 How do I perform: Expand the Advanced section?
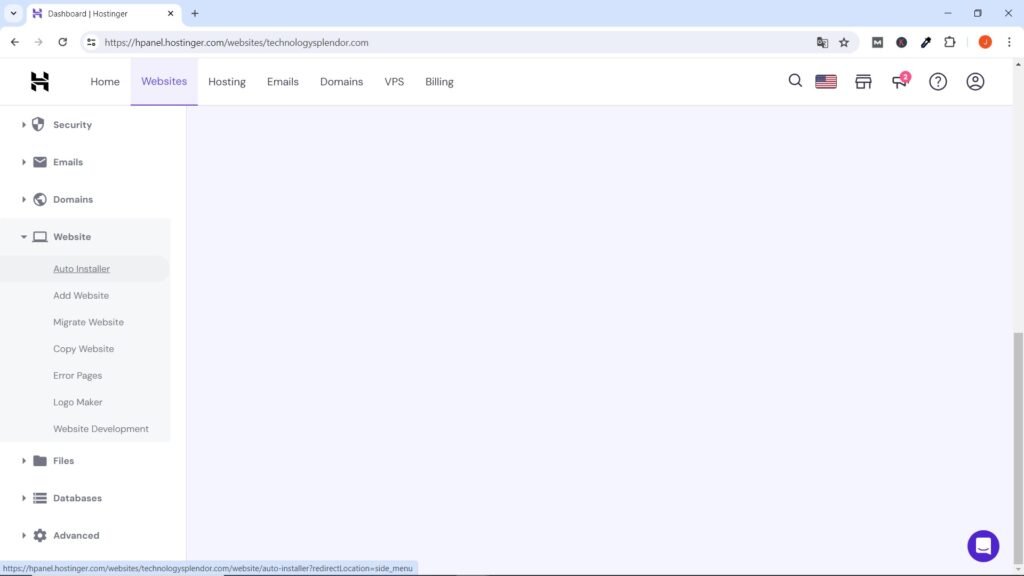[75, 535]
